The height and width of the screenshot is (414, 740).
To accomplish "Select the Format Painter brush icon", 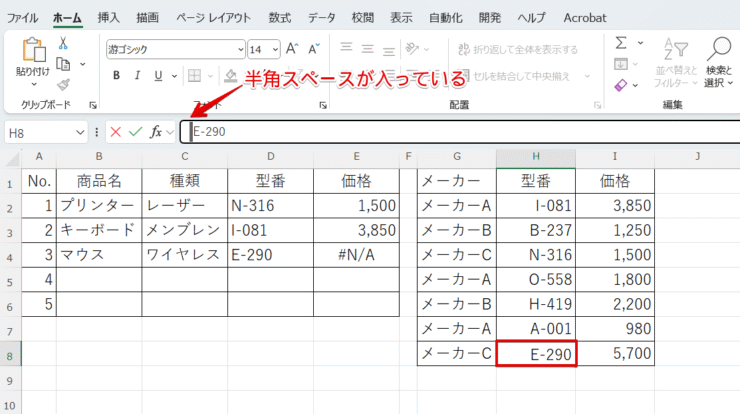I will click(63, 85).
